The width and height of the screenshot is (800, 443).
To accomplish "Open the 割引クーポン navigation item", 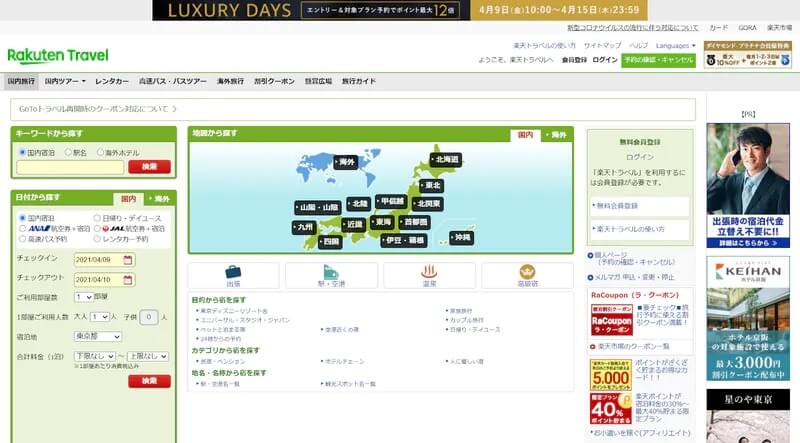I will [274, 81].
